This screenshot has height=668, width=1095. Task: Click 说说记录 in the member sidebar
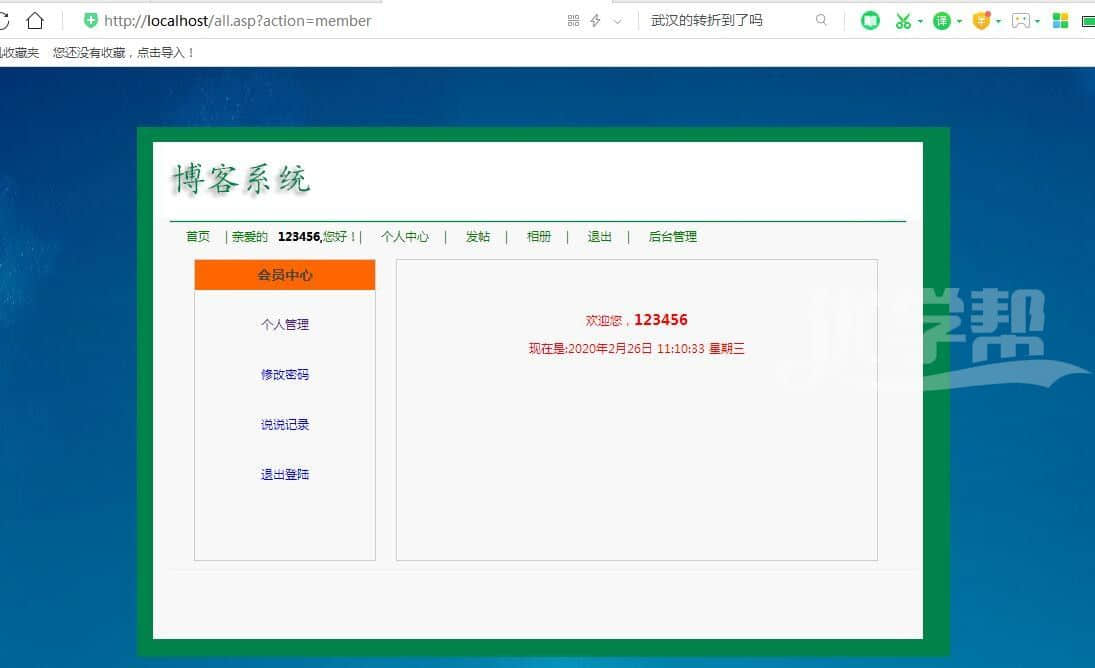coord(285,425)
